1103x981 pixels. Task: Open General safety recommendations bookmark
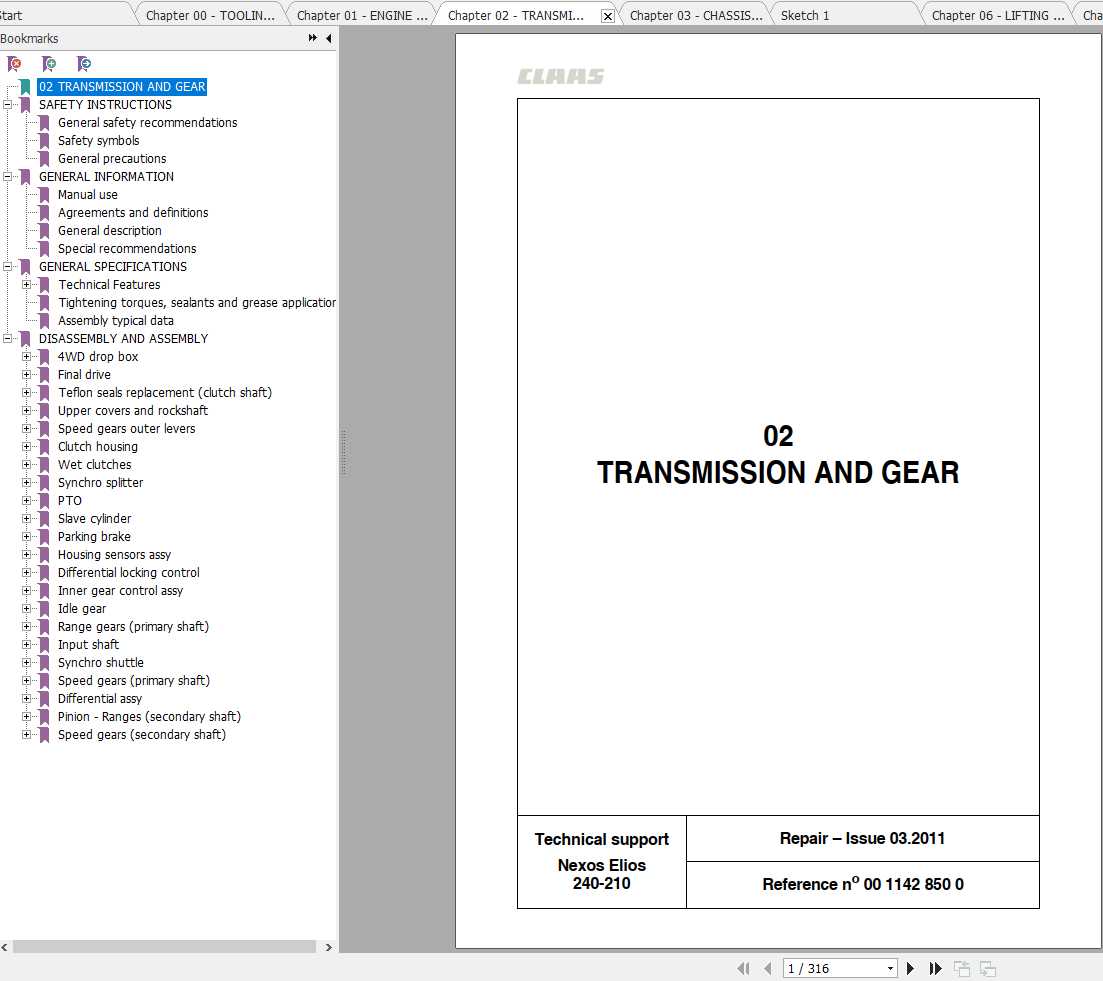147,122
